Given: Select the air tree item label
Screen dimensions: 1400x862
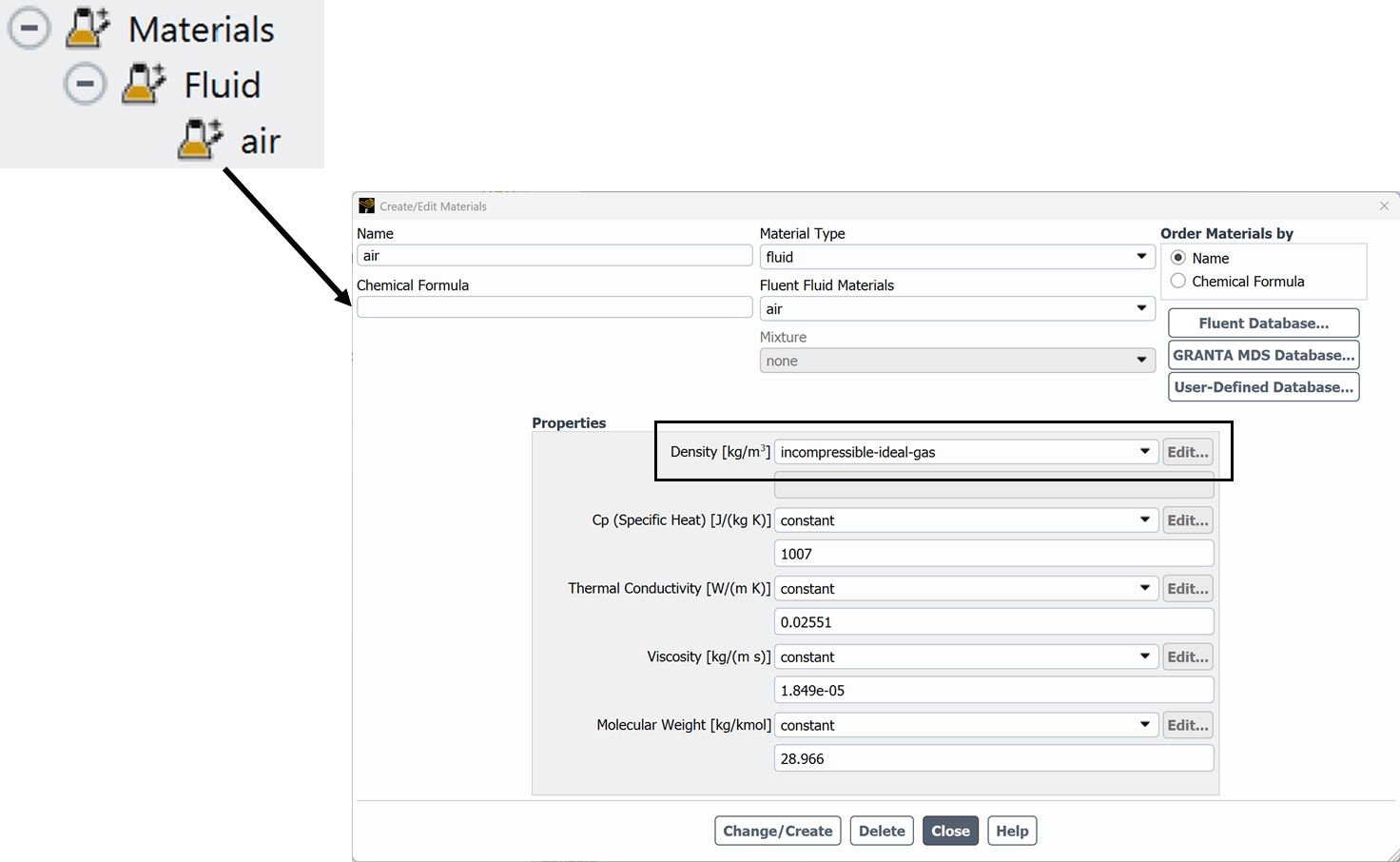Looking at the screenshot, I should pyautogui.click(x=261, y=142).
